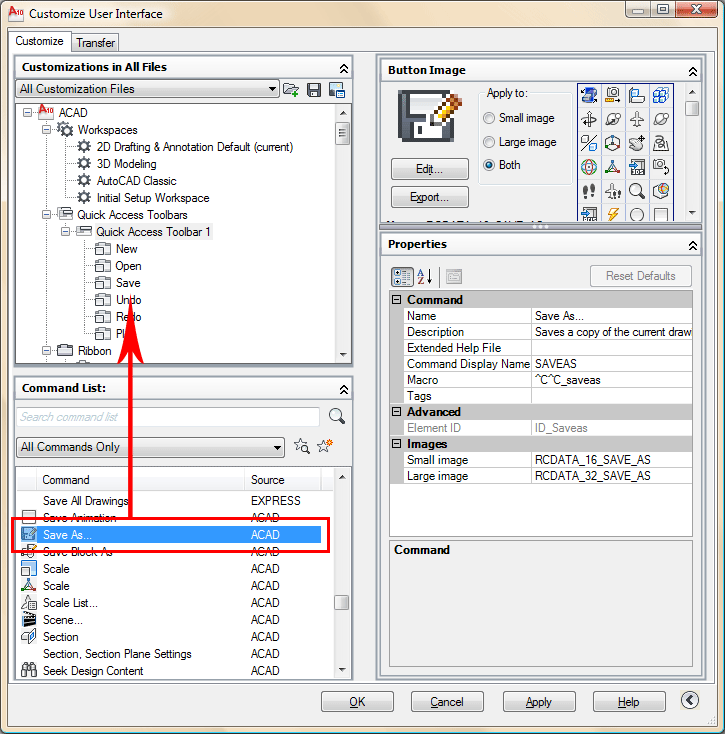Collapse the Properties panel
The width and height of the screenshot is (725, 734).
pyautogui.click(x=693, y=246)
